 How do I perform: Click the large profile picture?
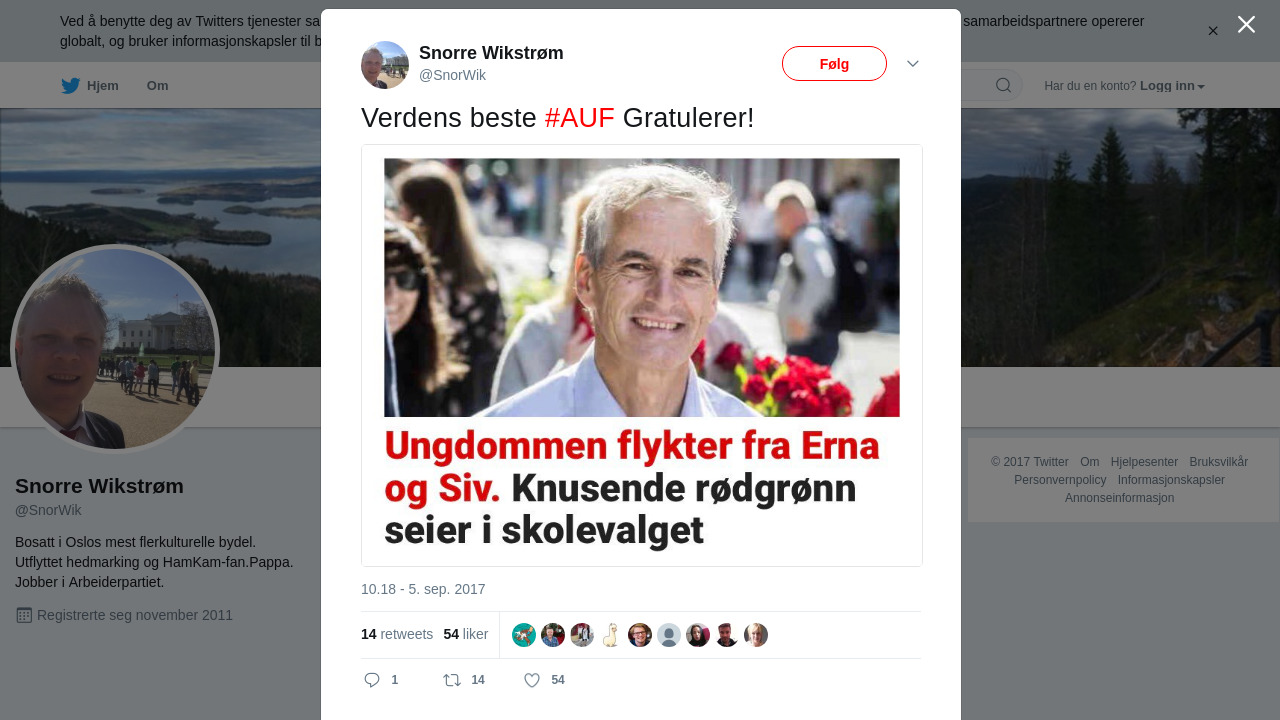pyautogui.click(x=115, y=349)
